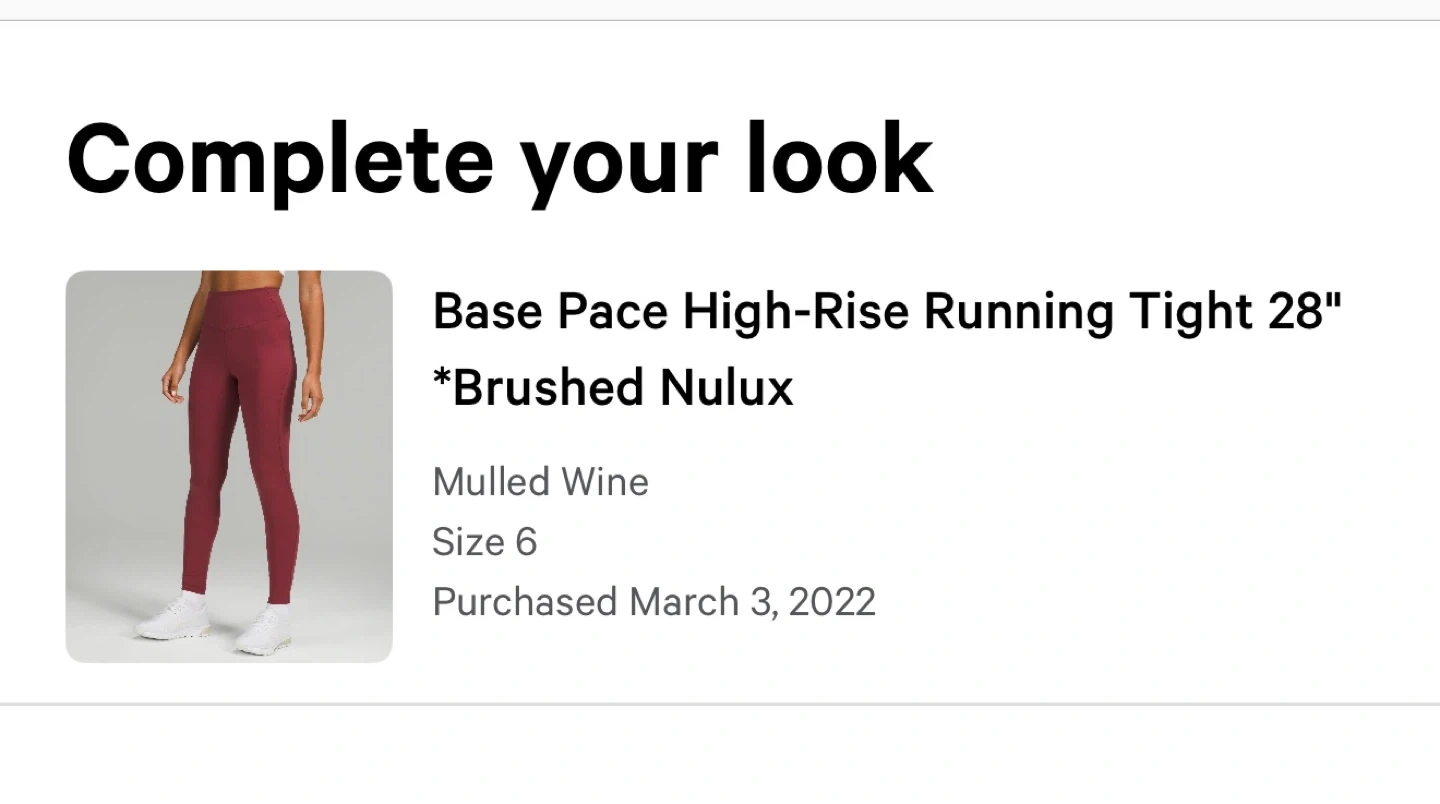
Task: Click the Size 6 text
Action: (x=484, y=542)
